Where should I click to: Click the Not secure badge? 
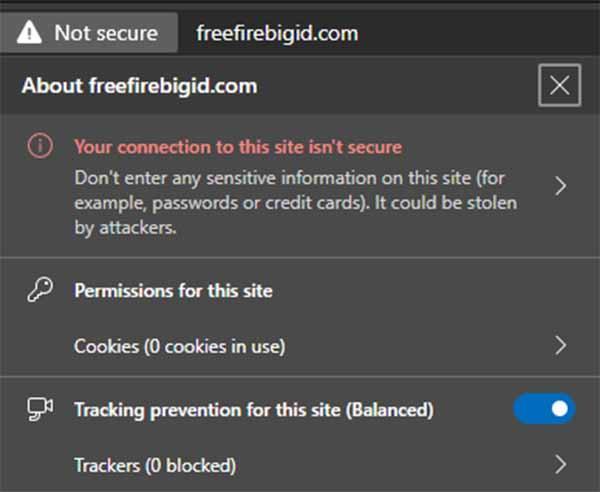89,33
